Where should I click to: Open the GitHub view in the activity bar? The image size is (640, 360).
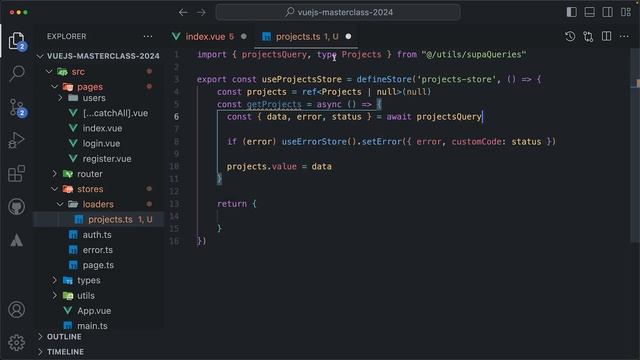click(x=16, y=207)
